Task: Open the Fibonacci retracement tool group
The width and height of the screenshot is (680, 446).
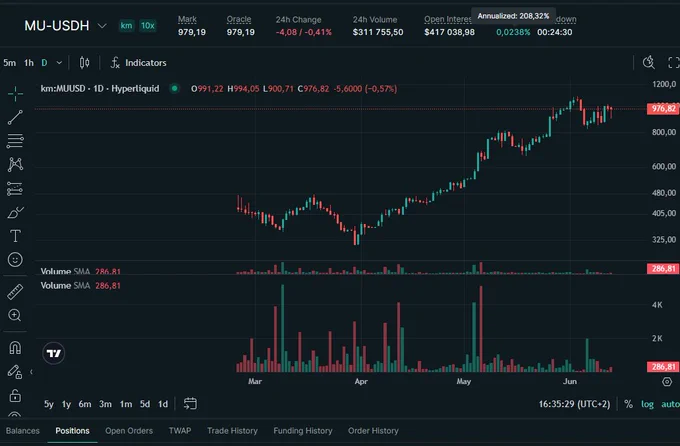Action: point(15,141)
